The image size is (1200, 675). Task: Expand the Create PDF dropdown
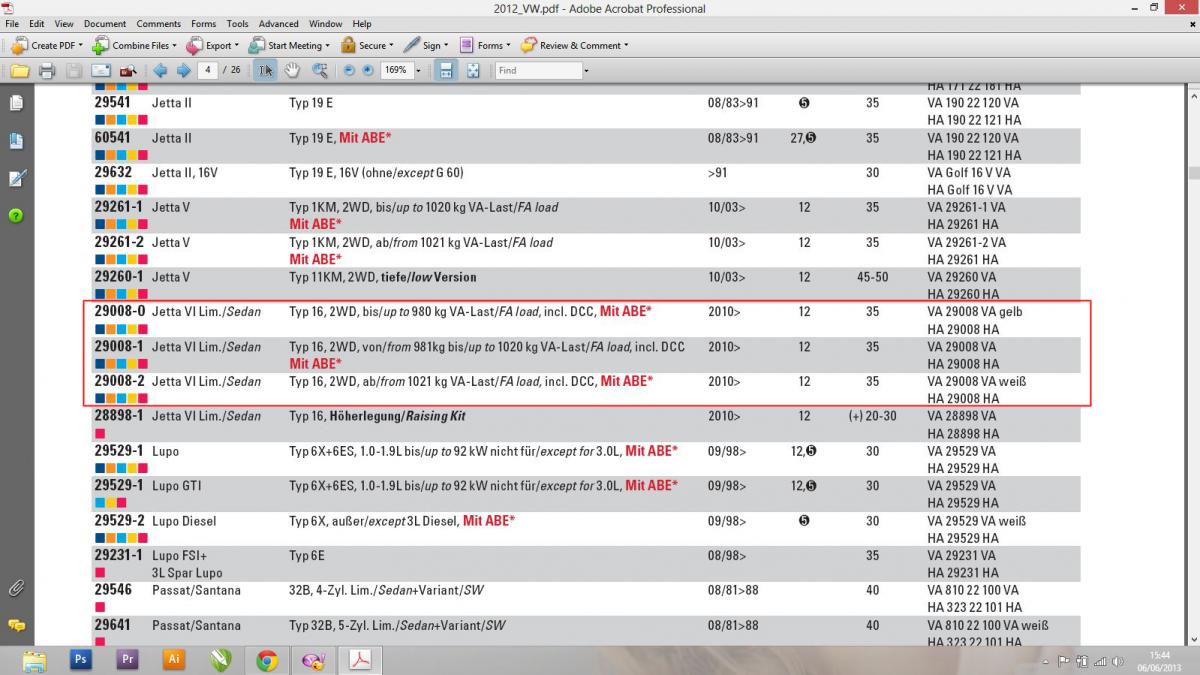click(81, 46)
